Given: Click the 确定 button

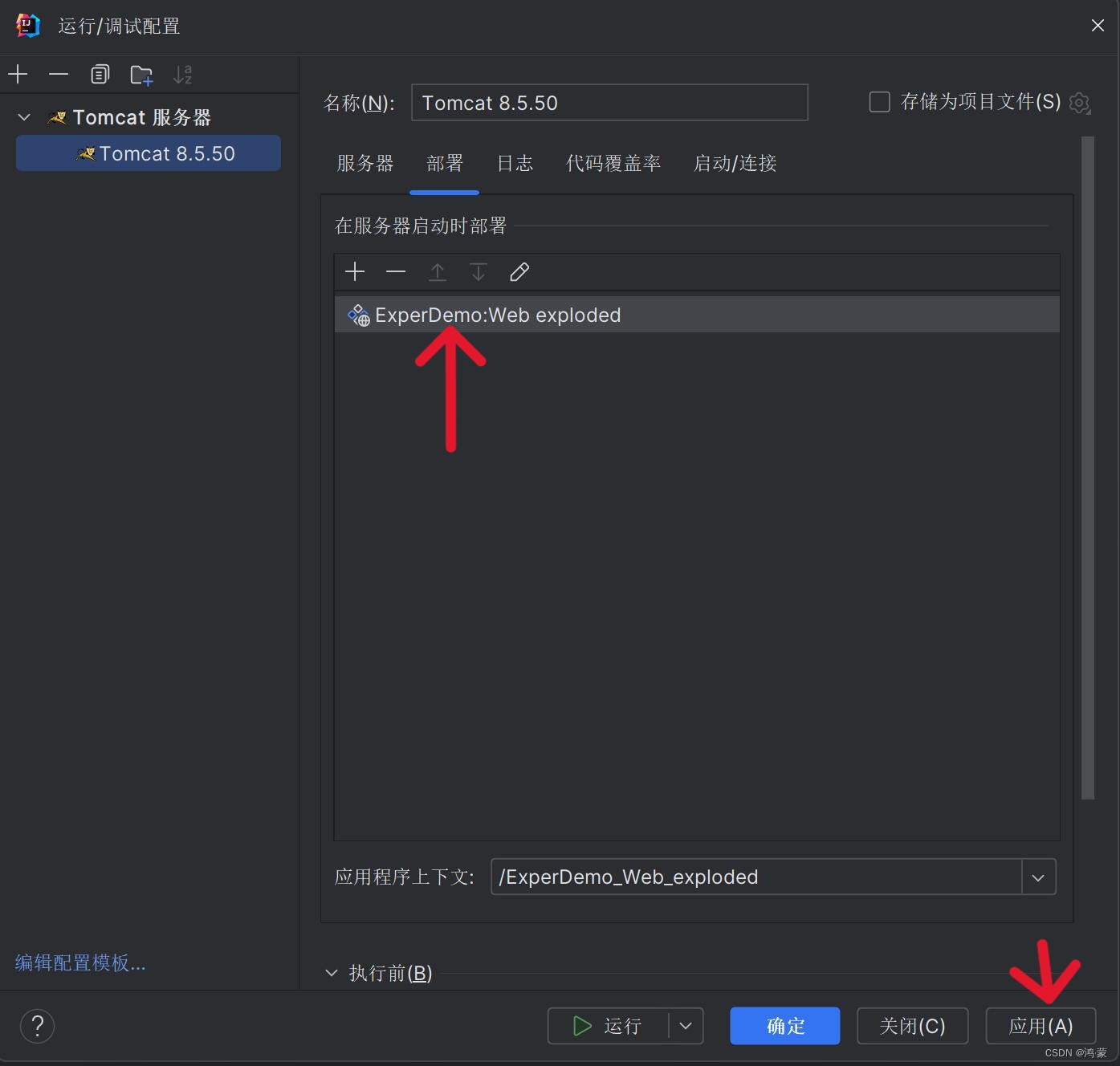Looking at the screenshot, I should click(x=785, y=1026).
